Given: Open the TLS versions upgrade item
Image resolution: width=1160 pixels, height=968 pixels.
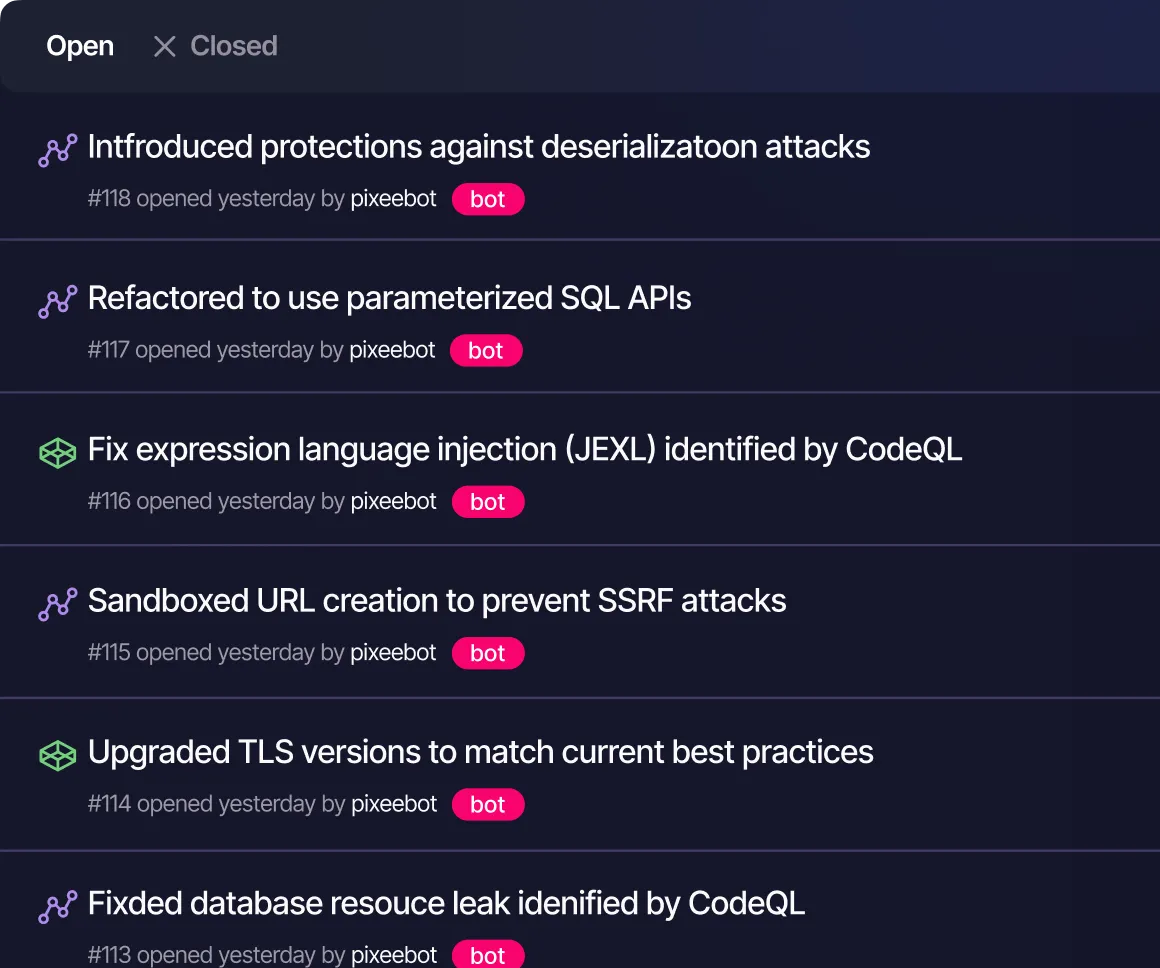Looking at the screenshot, I should 480,752.
